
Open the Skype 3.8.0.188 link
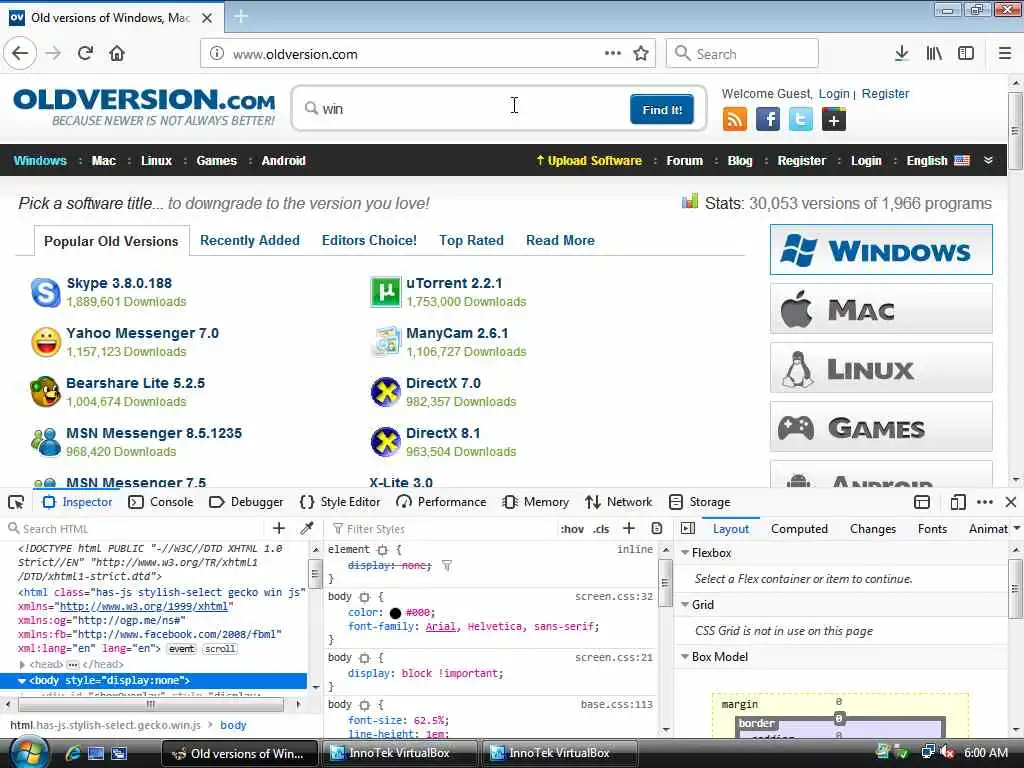click(x=119, y=283)
